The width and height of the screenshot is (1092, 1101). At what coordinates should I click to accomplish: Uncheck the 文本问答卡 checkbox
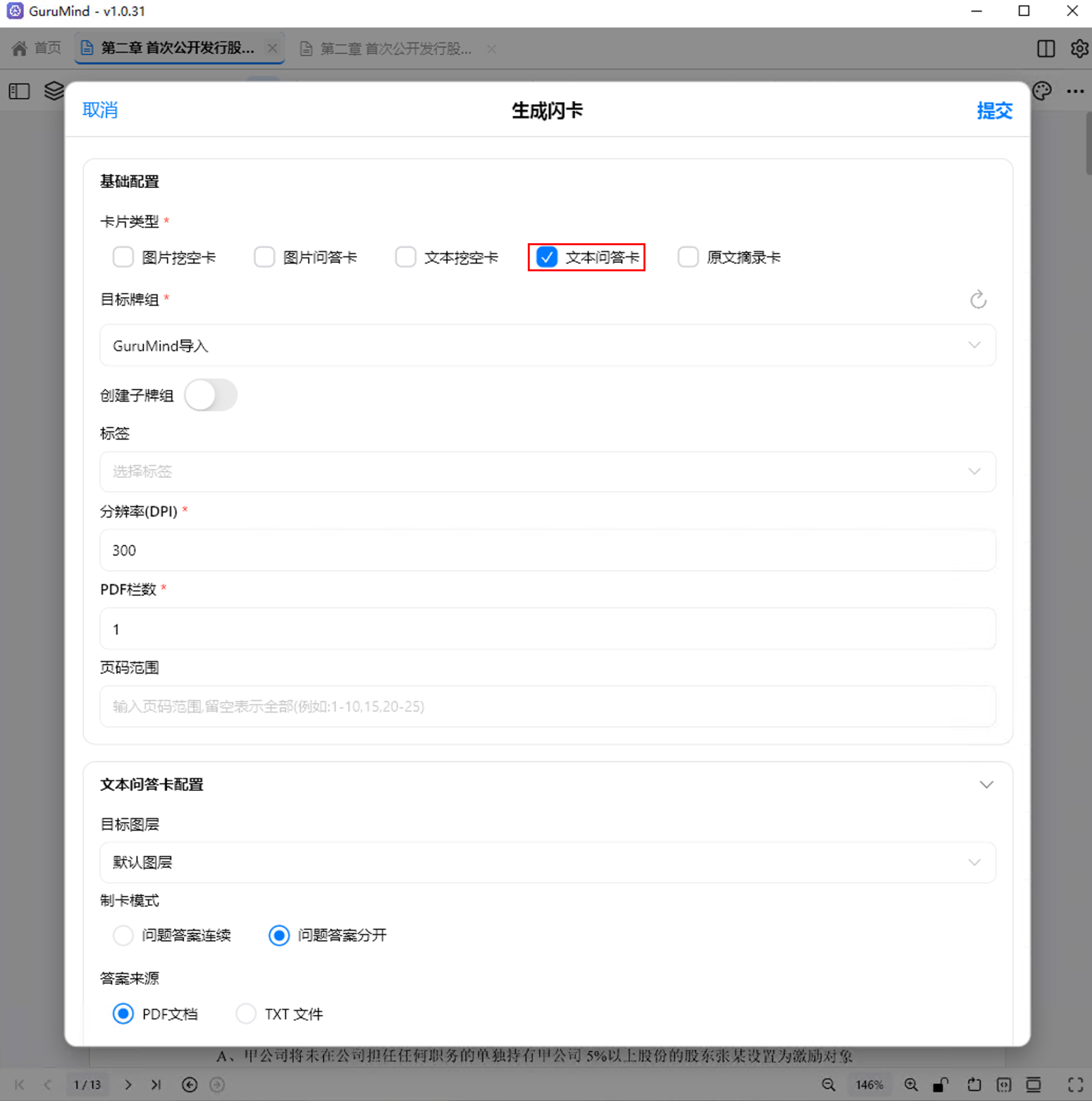pyautogui.click(x=547, y=257)
